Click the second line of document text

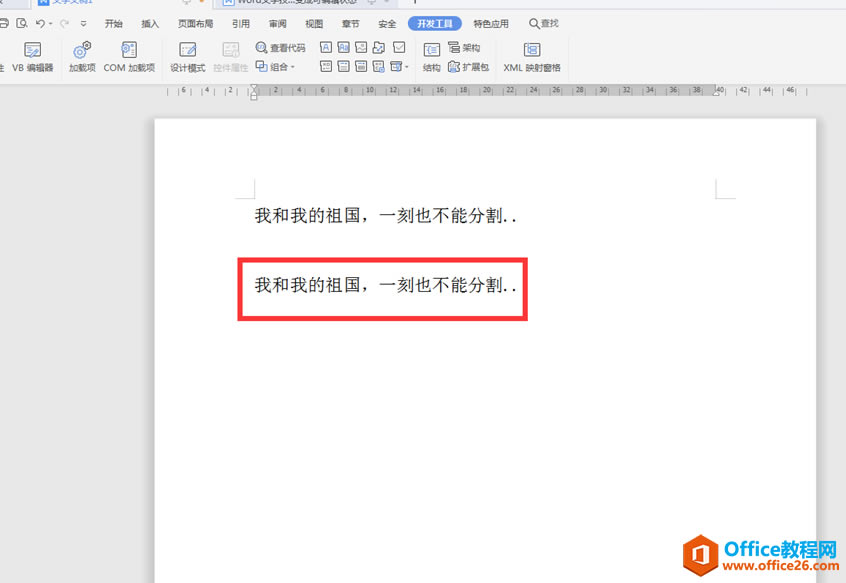pyautogui.click(x=385, y=285)
